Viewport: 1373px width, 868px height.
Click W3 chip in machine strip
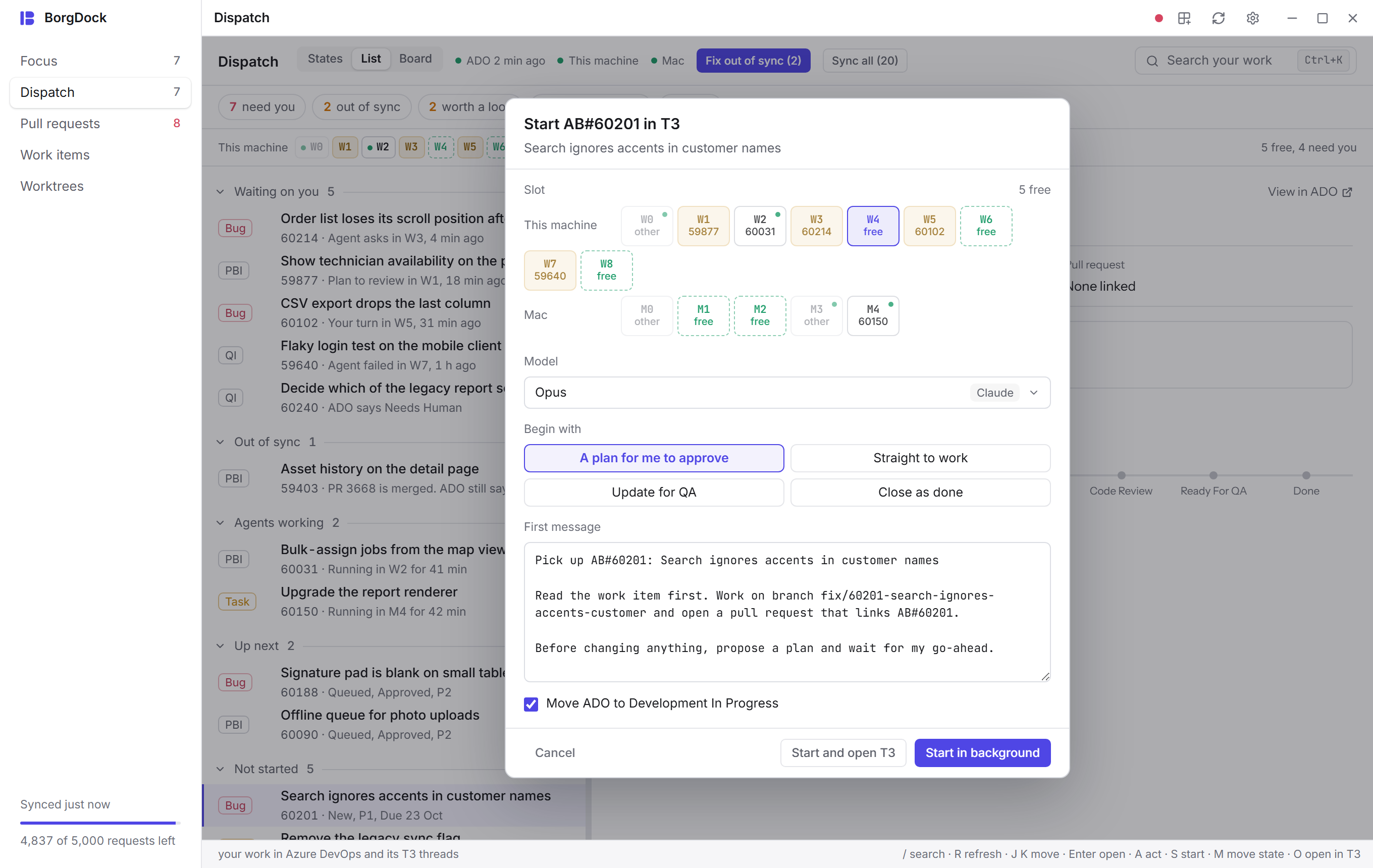pos(411,147)
